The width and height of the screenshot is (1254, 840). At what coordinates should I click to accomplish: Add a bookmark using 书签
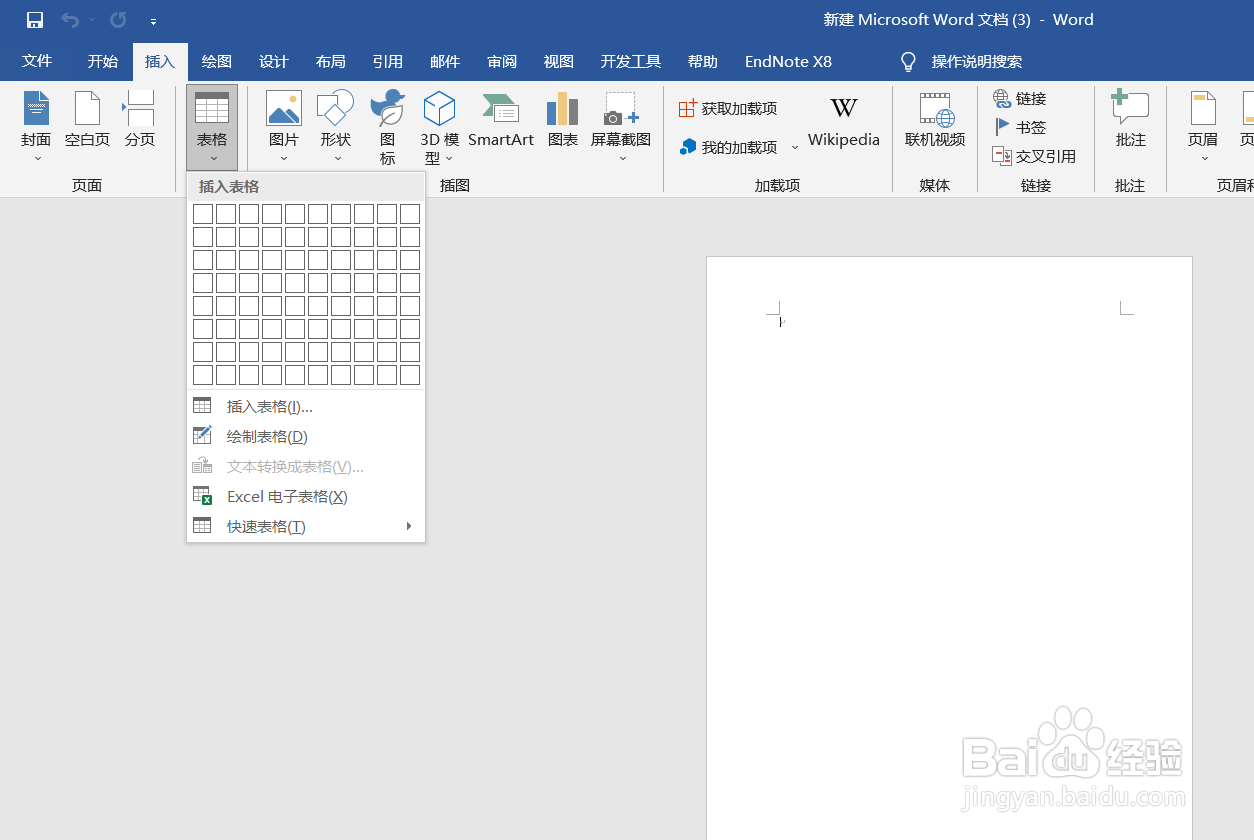(x=1029, y=127)
